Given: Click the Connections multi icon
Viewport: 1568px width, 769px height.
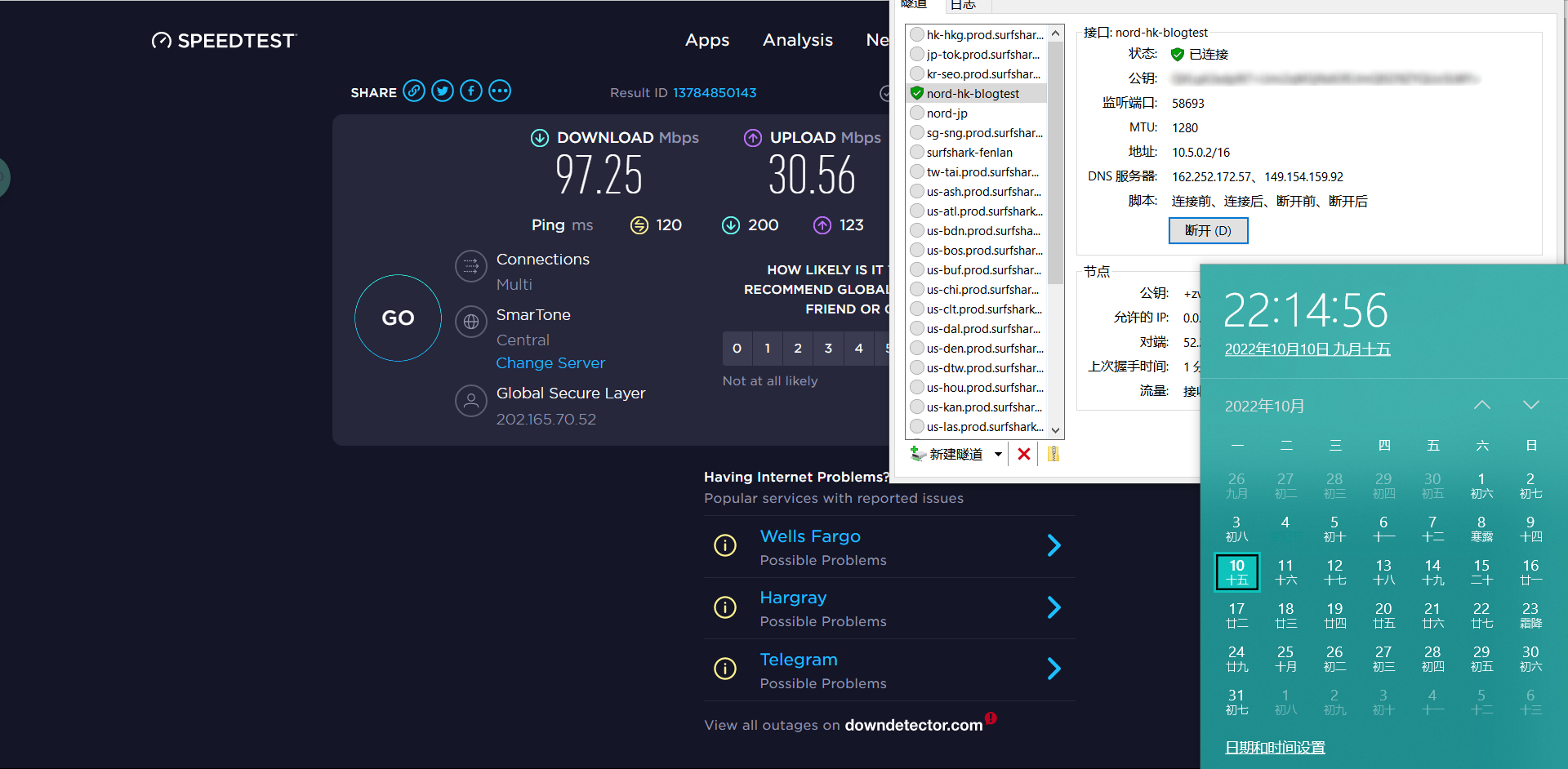Looking at the screenshot, I should (x=471, y=266).
